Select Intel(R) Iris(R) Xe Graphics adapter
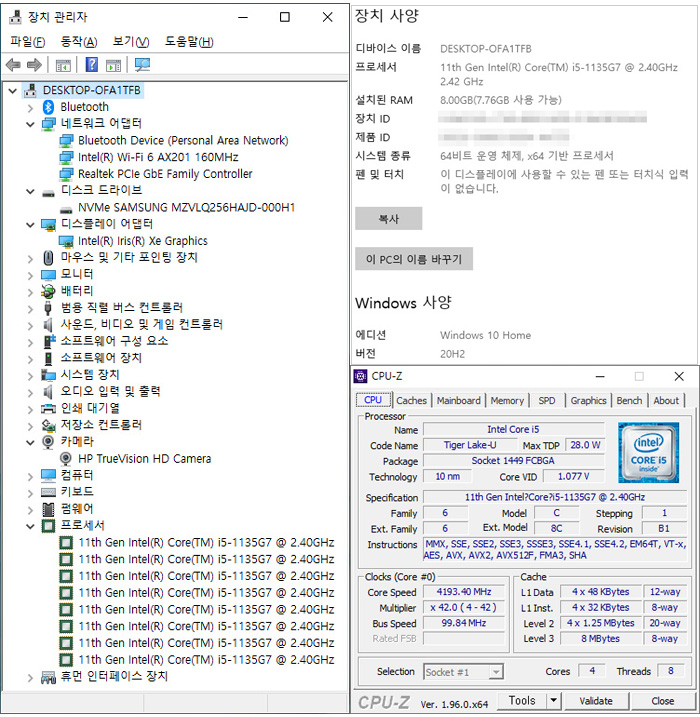The height and width of the screenshot is (717, 700). pyautogui.click(x=143, y=241)
